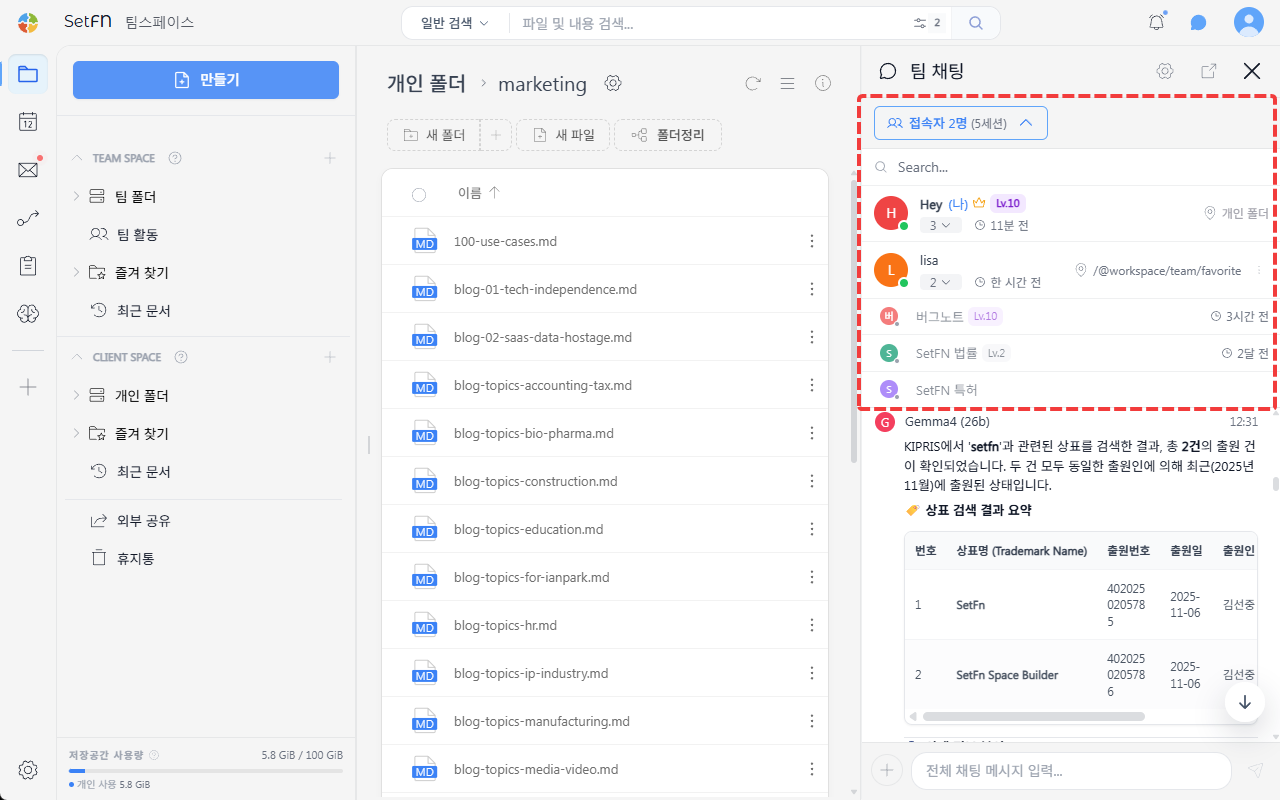
Task: Add item to TEAM SPACE with plus
Action: (330, 158)
